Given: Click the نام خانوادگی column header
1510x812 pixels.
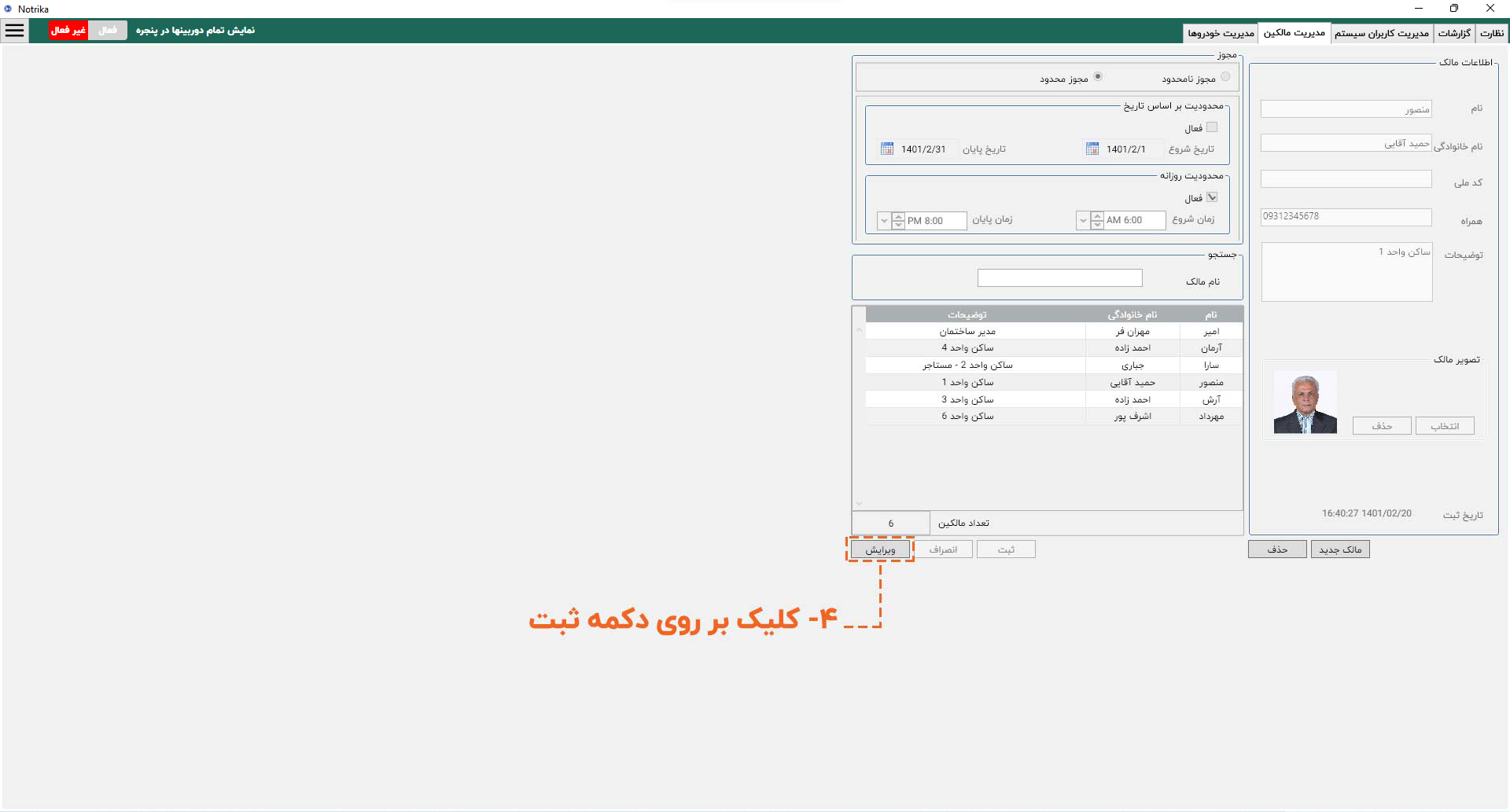Looking at the screenshot, I should pos(1132,314).
